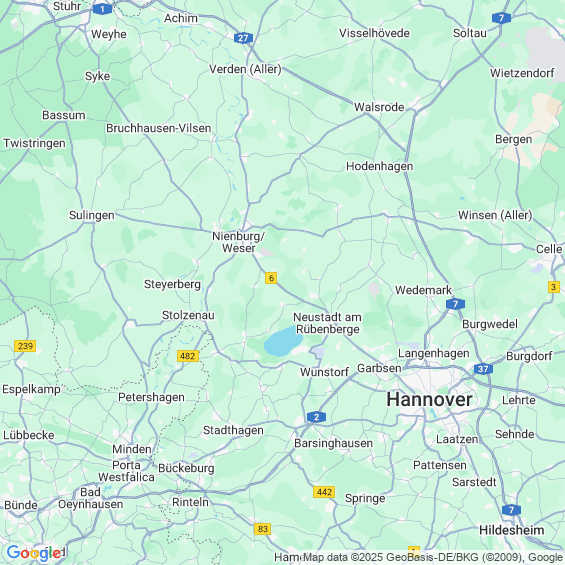Select the Hildesheim city label

512,530
